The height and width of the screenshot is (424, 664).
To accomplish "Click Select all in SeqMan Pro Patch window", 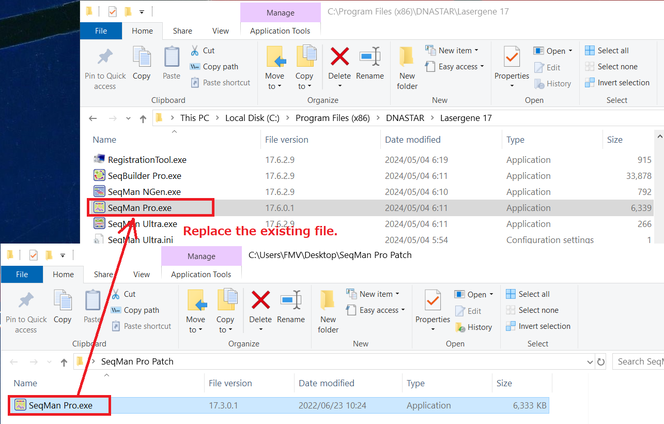I will (528, 294).
